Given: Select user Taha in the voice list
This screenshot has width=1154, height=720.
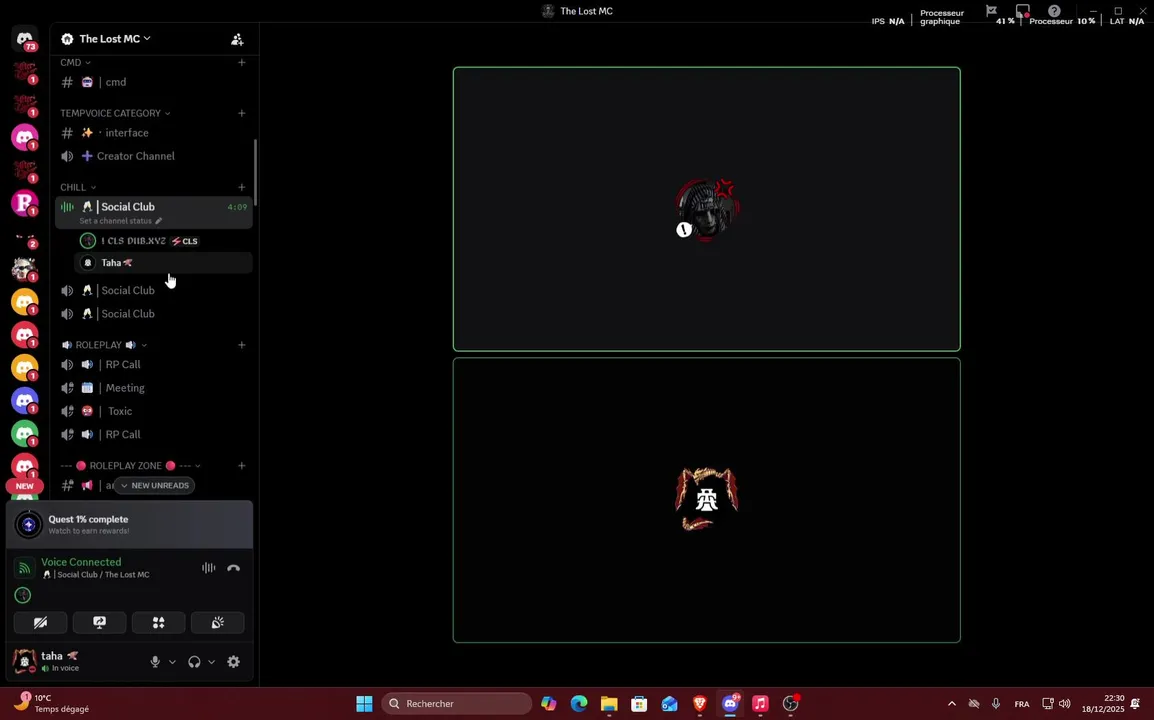Looking at the screenshot, I should click(x=164, y=263).
